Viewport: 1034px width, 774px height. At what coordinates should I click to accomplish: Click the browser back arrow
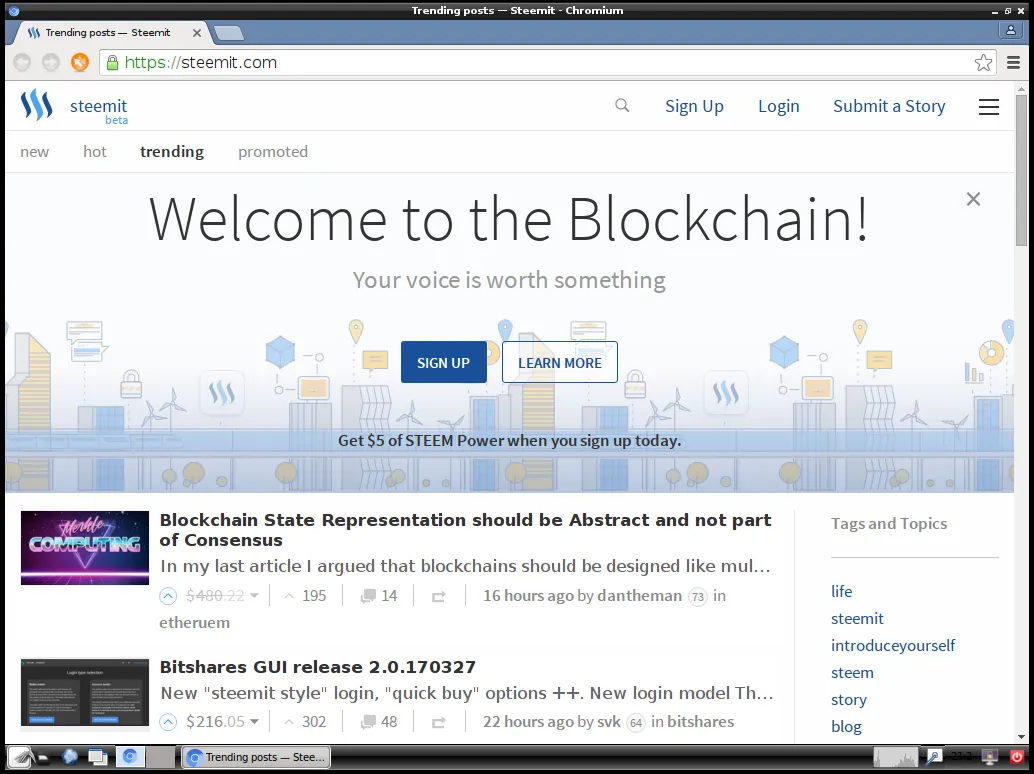(x=22, y=63)
